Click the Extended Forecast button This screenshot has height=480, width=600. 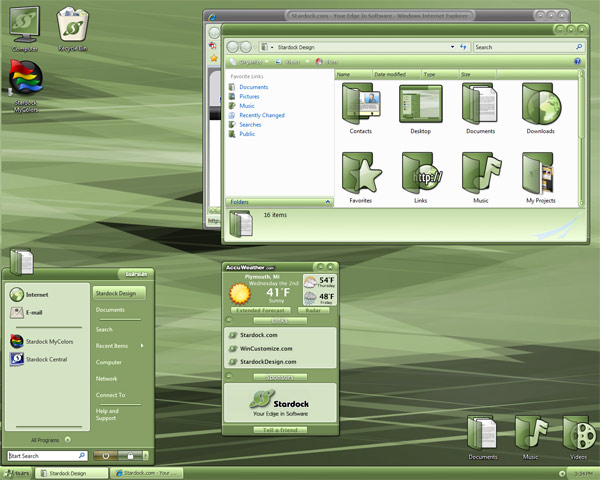point(261,310)
